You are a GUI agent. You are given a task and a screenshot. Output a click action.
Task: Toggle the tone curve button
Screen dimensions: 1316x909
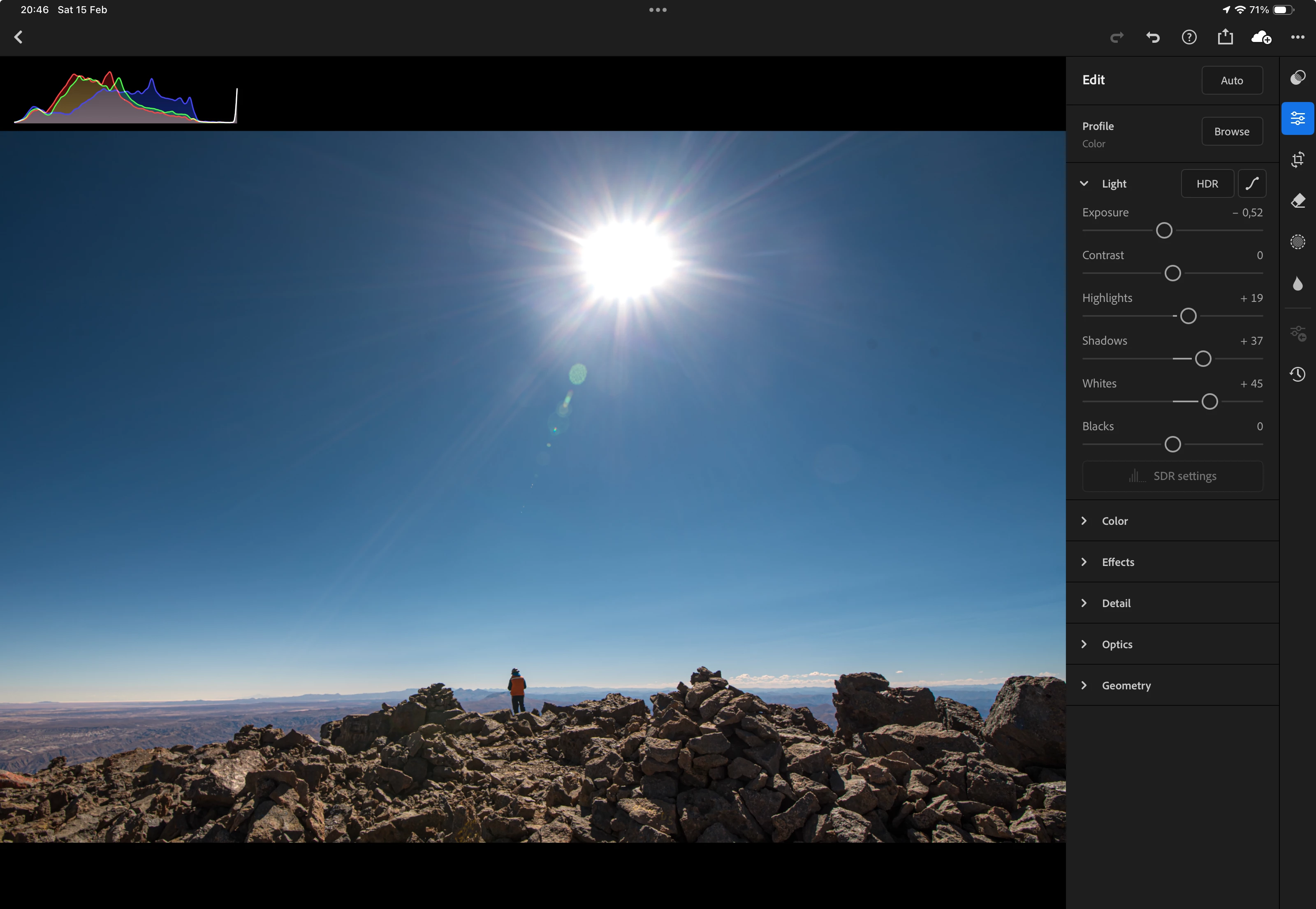tap(1252, 183)
